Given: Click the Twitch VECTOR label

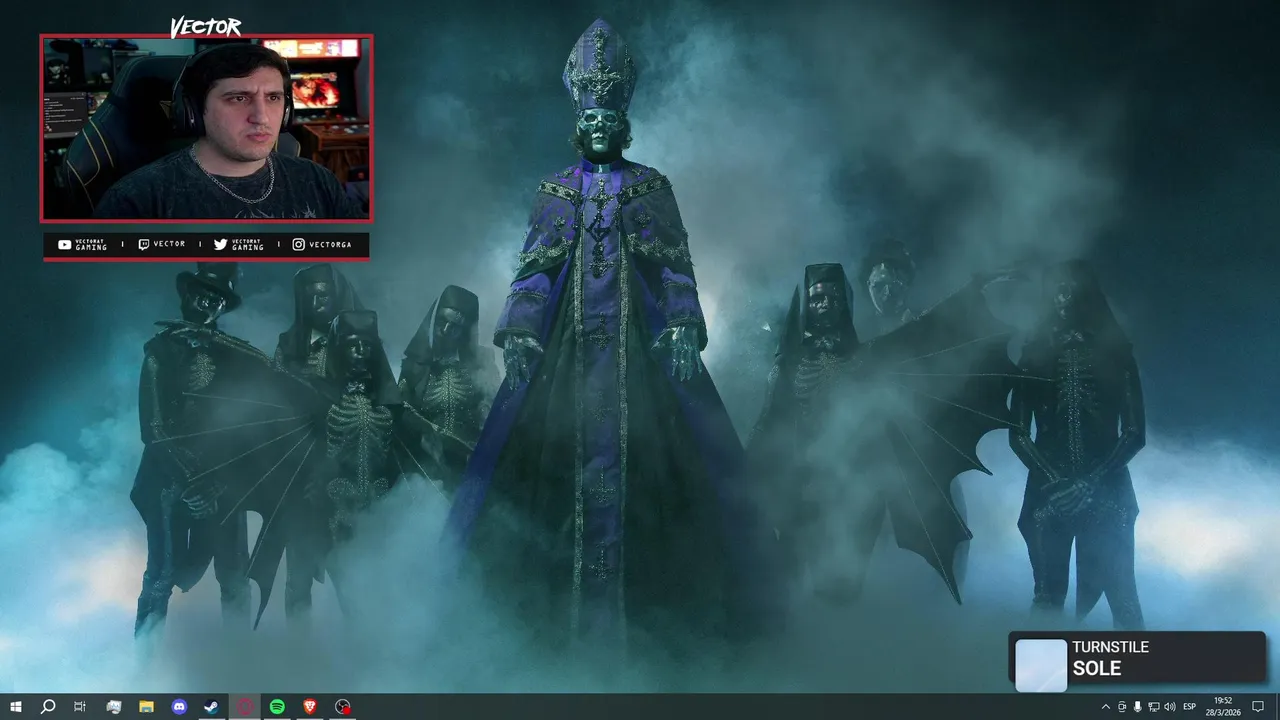Looking at the screenshot, I should point(162,244).
